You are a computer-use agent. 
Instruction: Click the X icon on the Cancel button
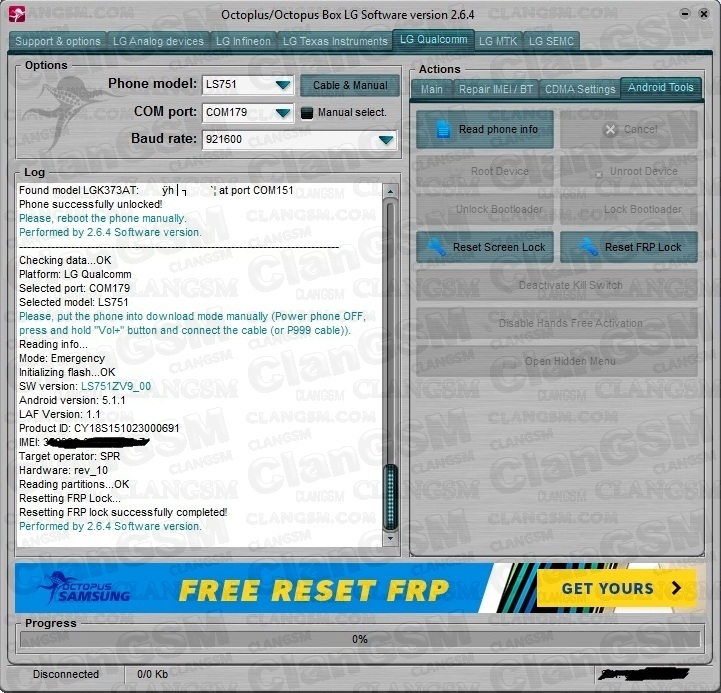[610, 130]
